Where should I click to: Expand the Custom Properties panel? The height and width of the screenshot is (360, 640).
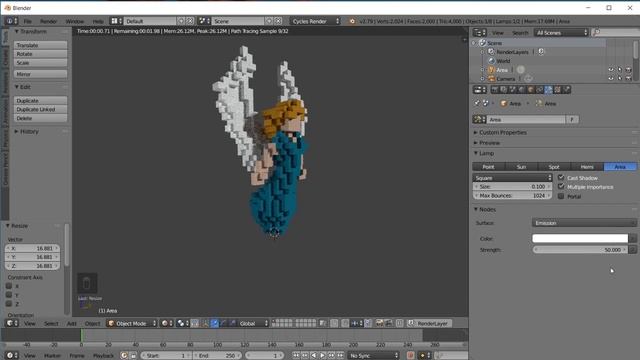(x=502, y=133)
